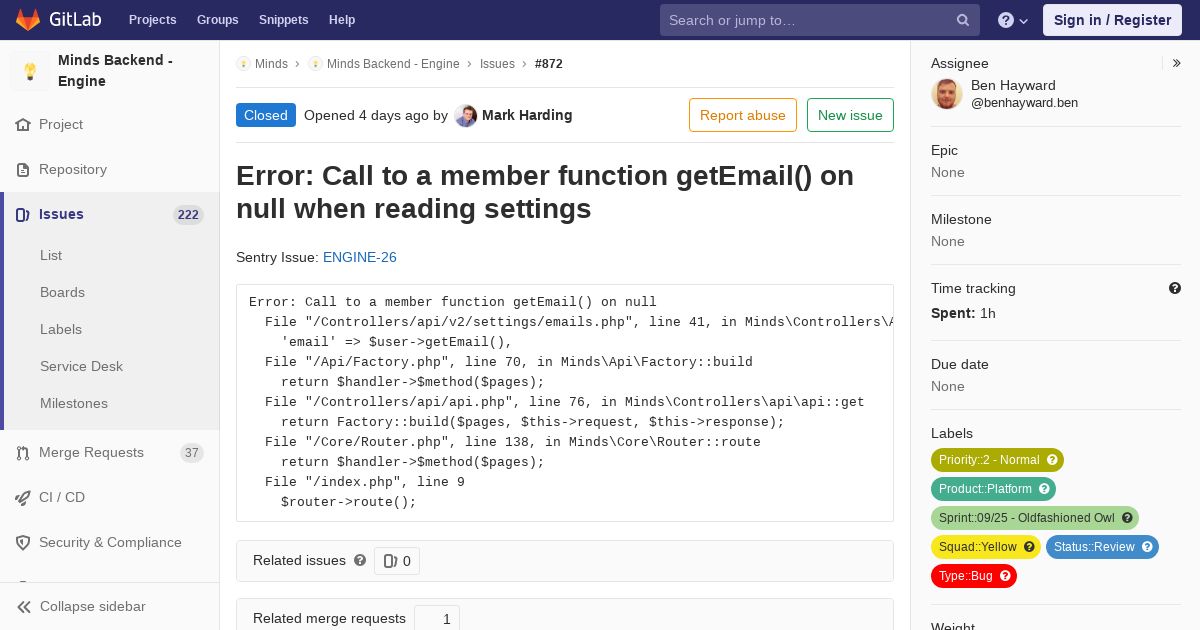Image resolution: width=1200 pixels, height=630 pixels.
Task: Click the Snippets navbar item
Action: [x=283, y=20]
